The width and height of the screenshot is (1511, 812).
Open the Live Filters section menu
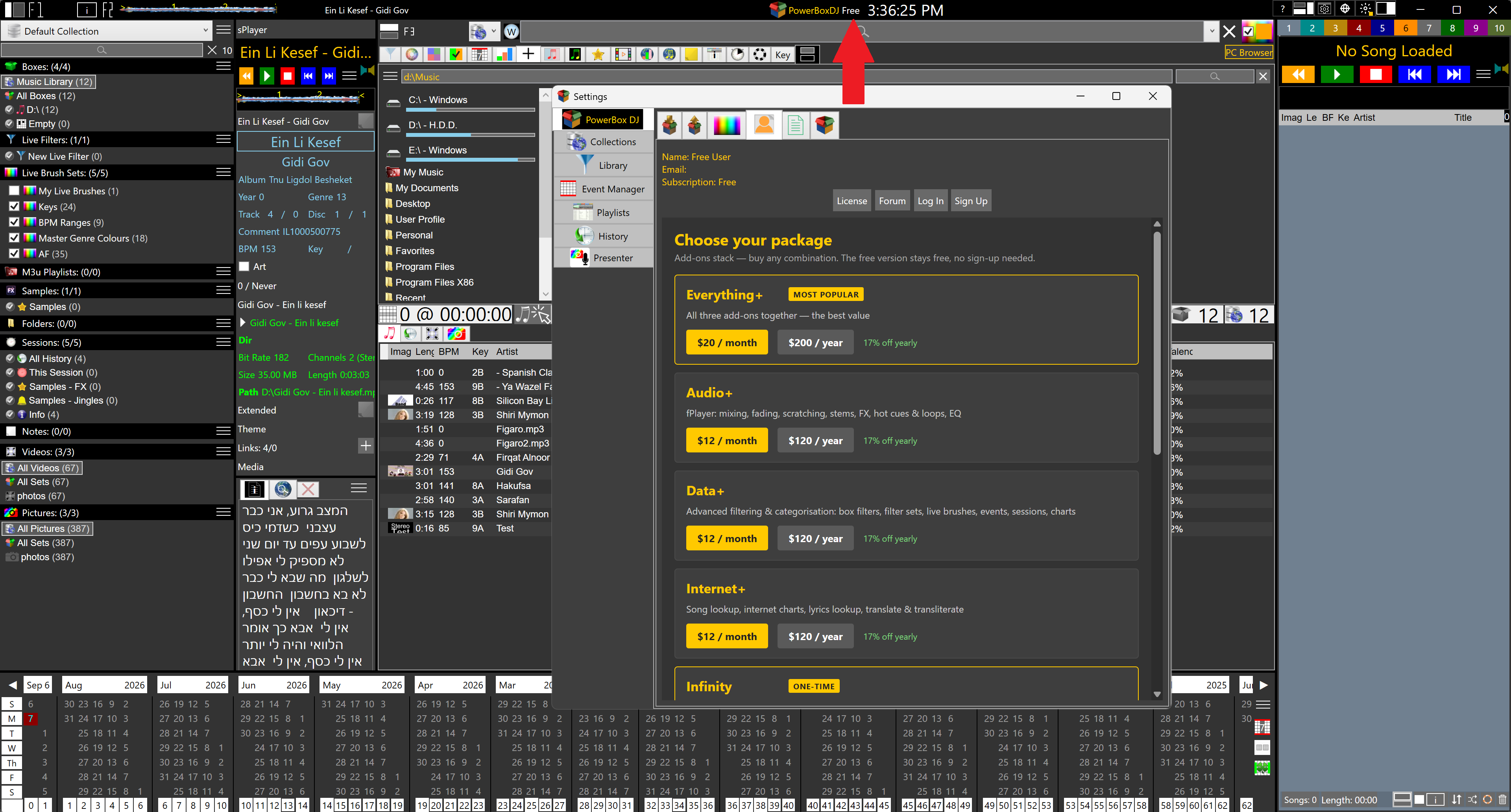click(x=223, y=140)
